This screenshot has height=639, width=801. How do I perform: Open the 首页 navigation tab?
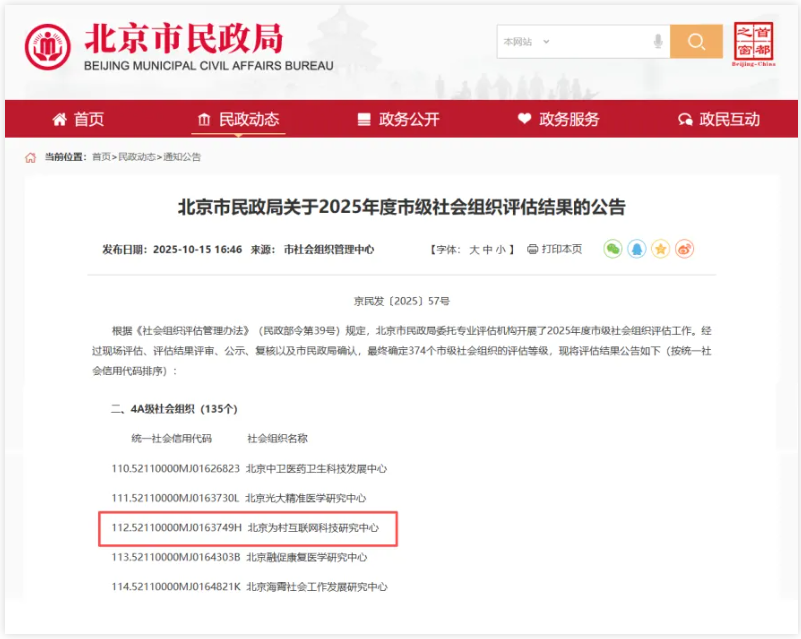(x=78, y=119)
